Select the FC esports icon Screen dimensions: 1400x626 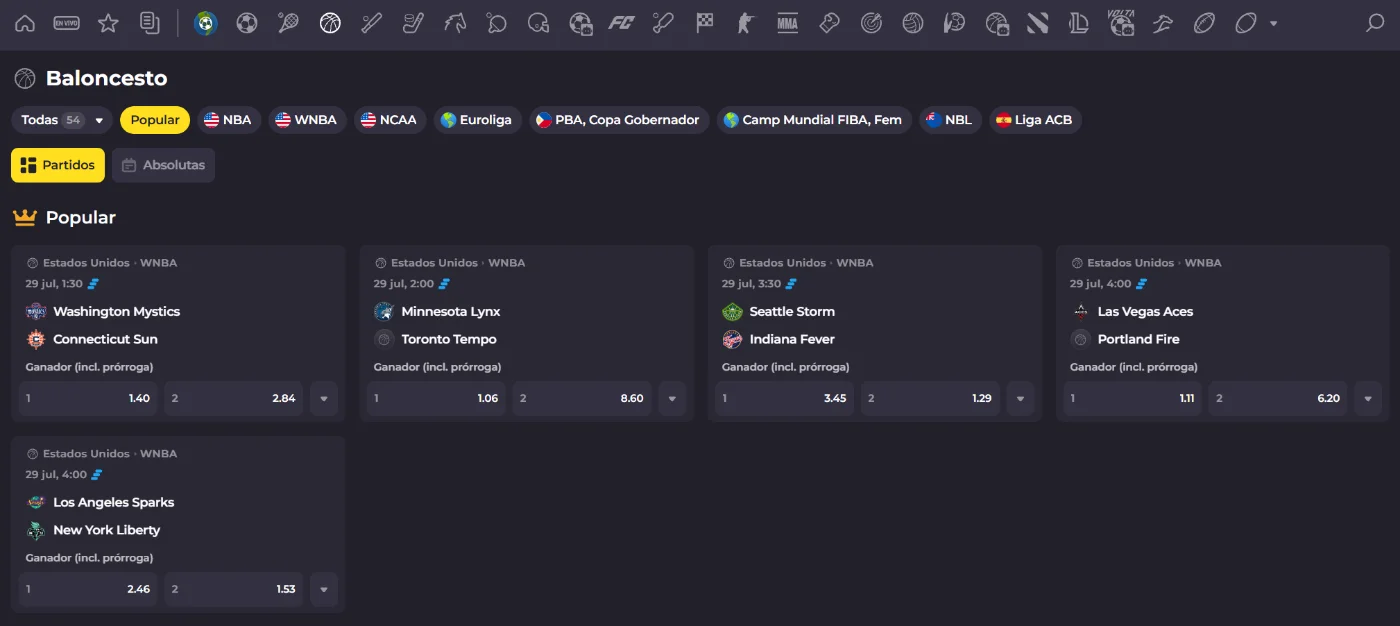tap(622, 23)
